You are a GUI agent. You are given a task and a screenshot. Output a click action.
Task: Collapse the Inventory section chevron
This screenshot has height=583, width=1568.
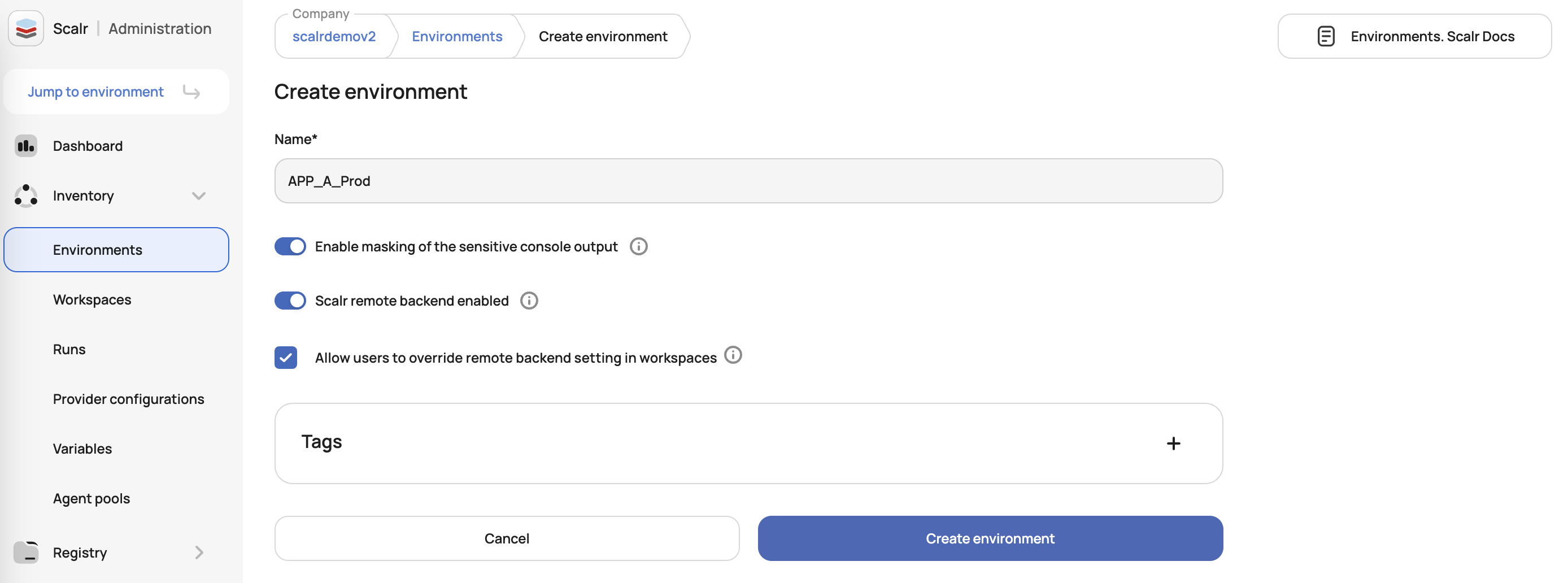(x=198, y=196)
